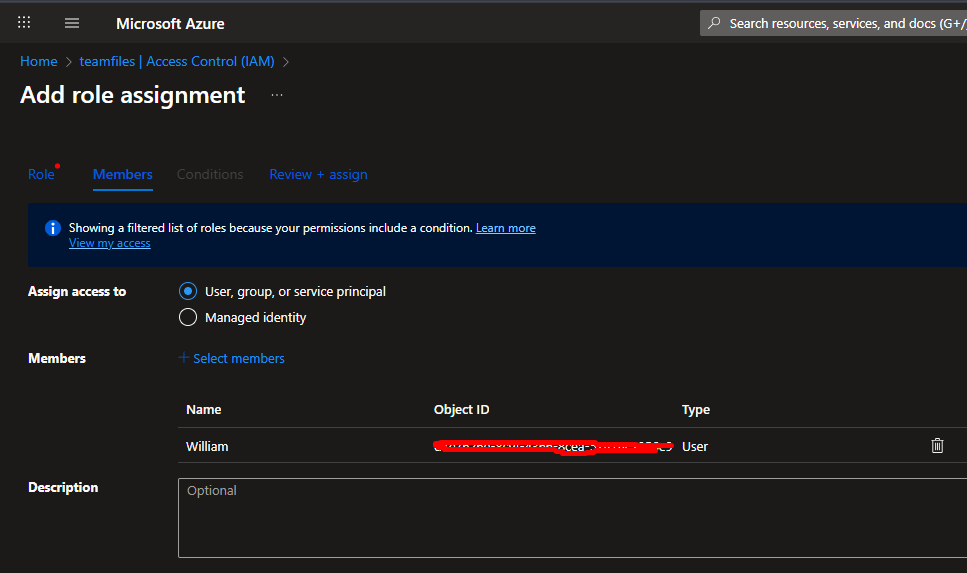The image size is (967, 573).
Task: Open the hamburger portal menu
Action: coord(72,23)
